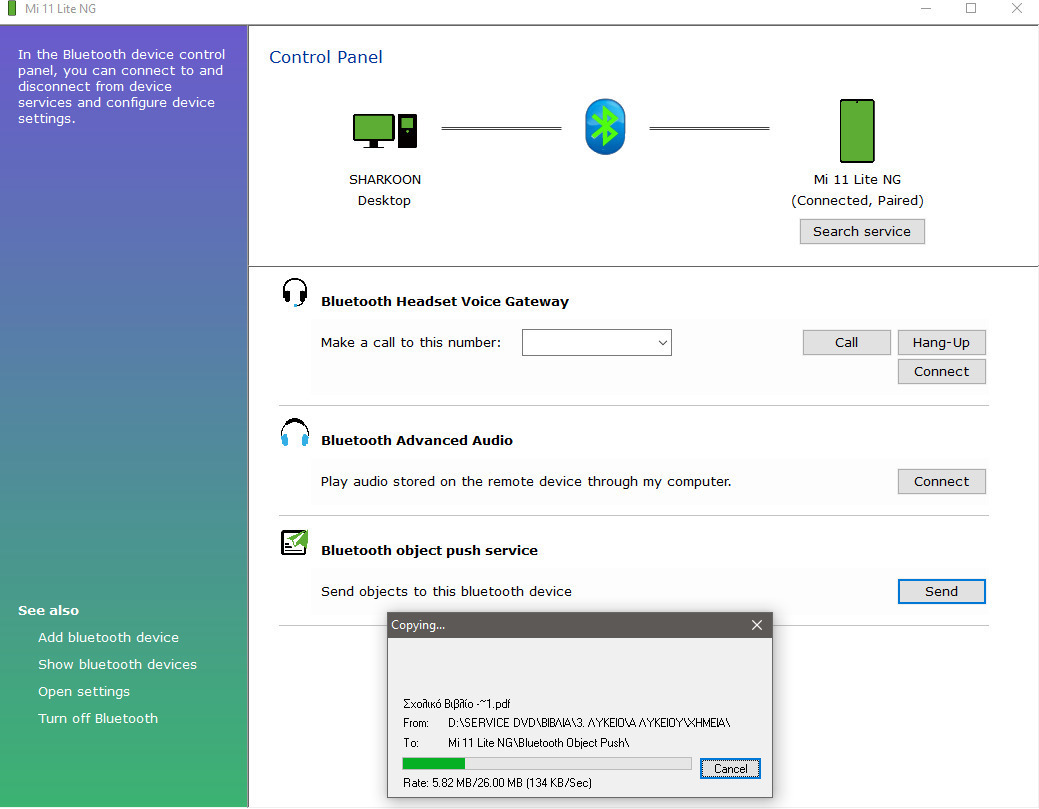Click Turn off Bluetooth link
The width and height of the screenshot is (1039, 809).
coord(98,718)
